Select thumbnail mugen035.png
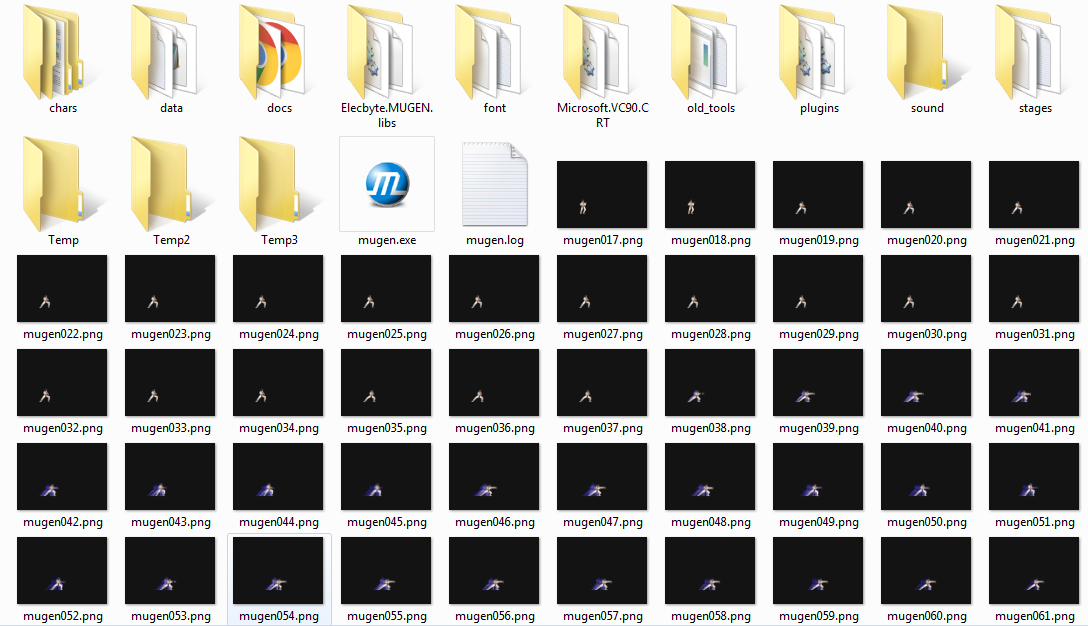 pyautogui.click(x=386, y=382)
